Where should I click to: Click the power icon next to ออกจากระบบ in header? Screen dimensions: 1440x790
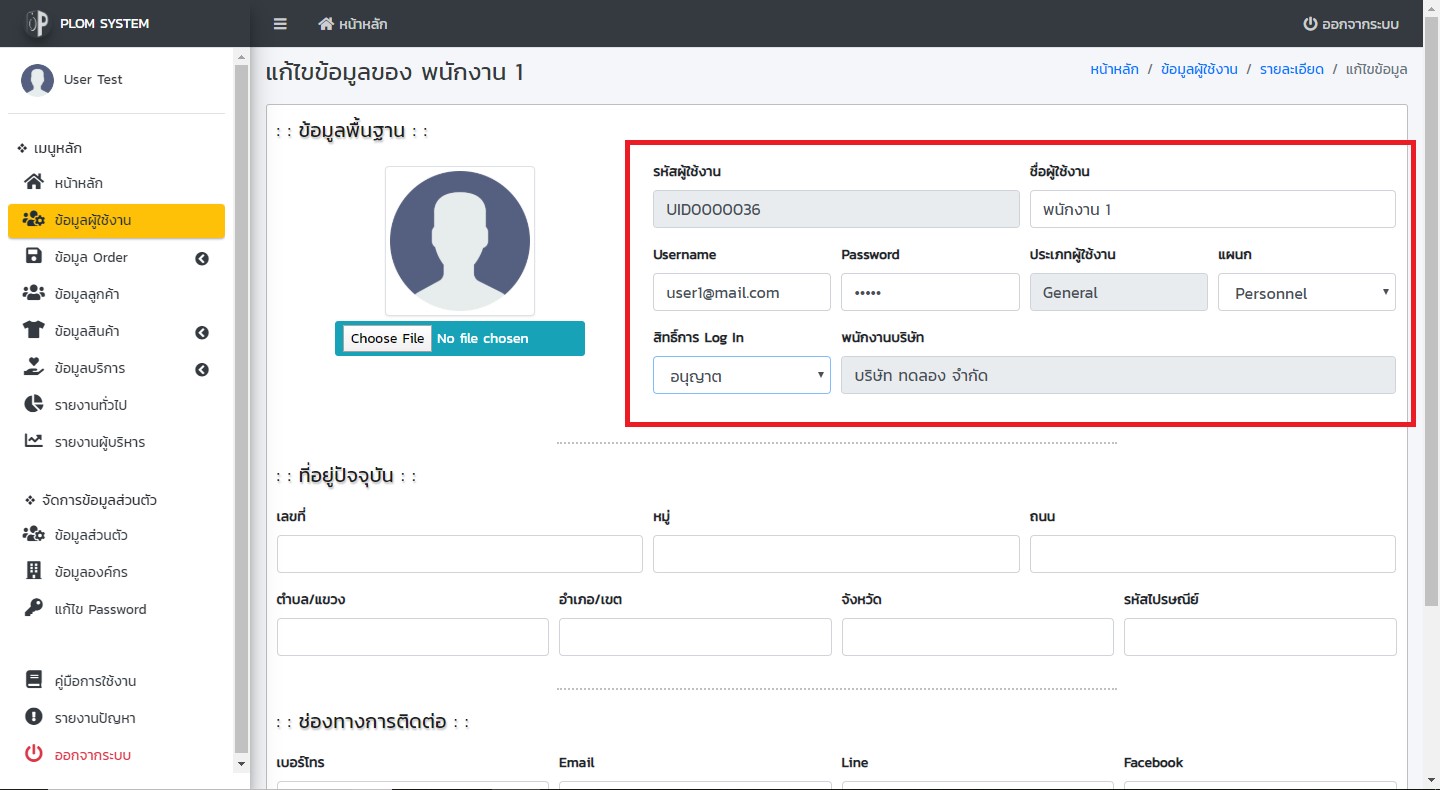tap(1309, 24)
